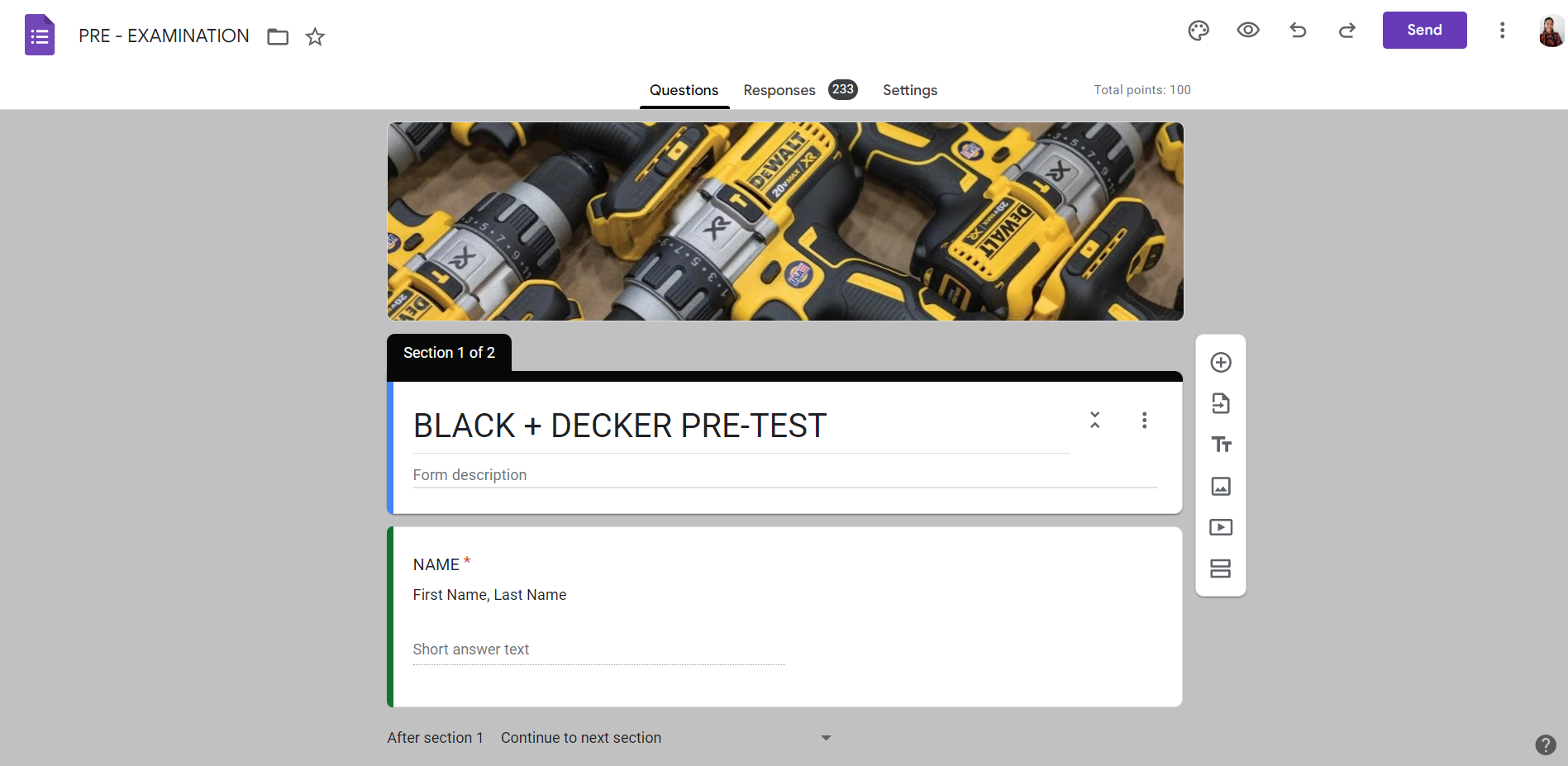This screenshot has height=766, width=1568.
Task: Open the After section 1 dropdown
Action: click(x=665, y=738)
